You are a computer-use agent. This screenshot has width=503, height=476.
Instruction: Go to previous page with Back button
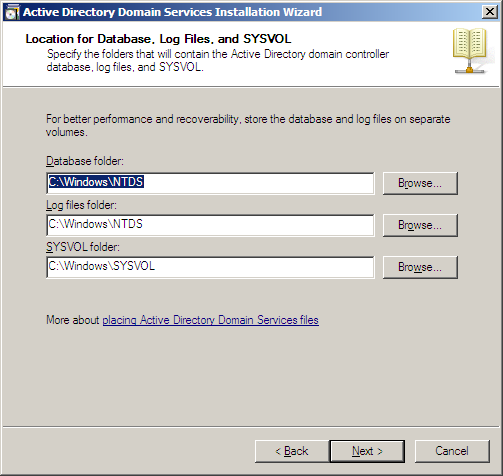[x=292, y=451]
